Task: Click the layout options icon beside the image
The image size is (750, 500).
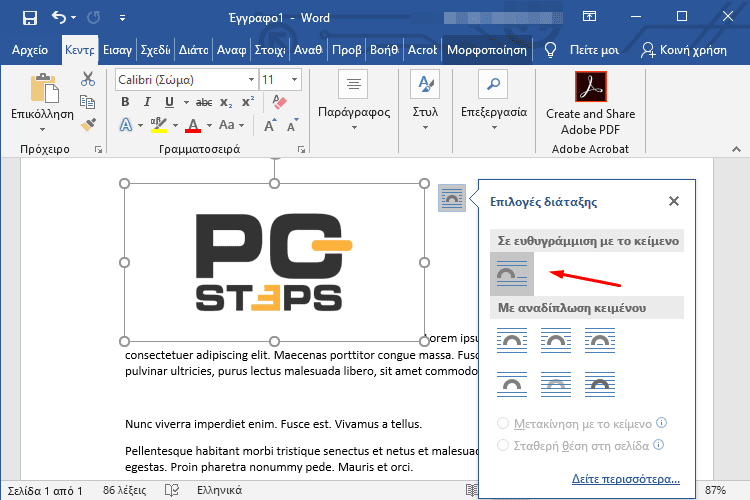Action: click(452, 198)
